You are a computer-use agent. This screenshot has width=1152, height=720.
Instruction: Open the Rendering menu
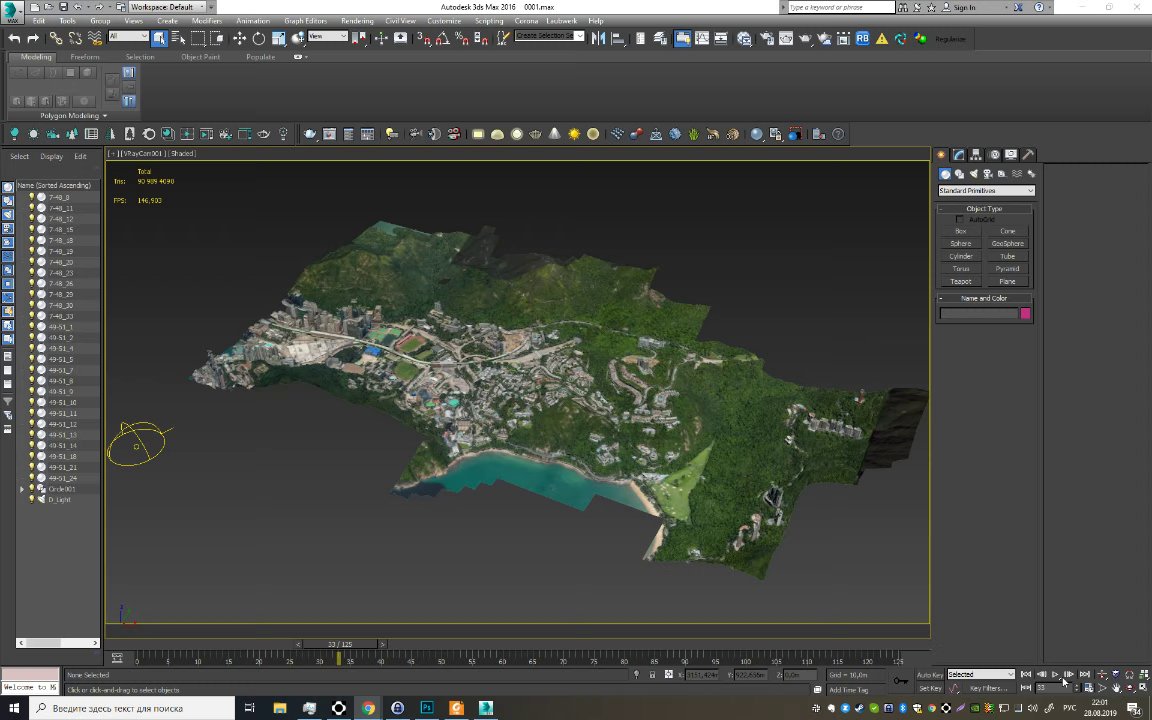357,21
